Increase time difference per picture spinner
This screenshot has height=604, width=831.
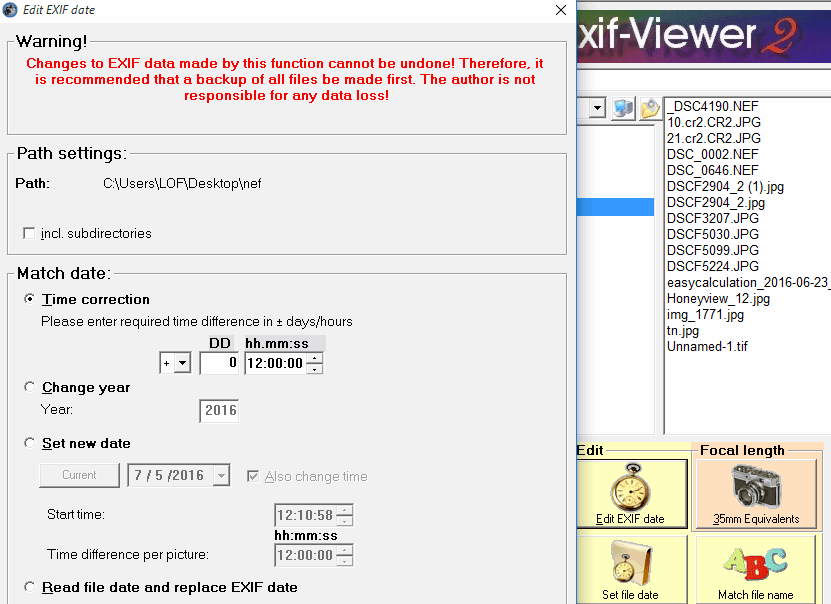345,550
